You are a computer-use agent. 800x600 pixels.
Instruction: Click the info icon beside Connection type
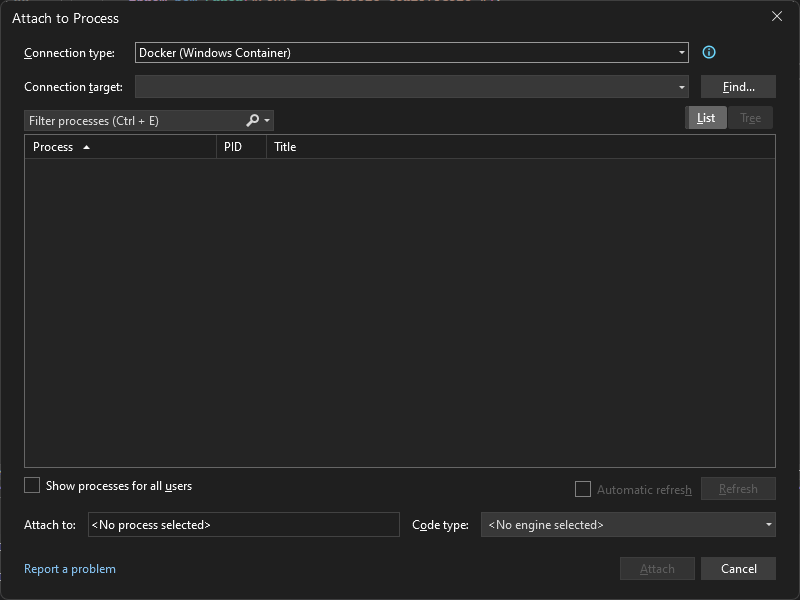click(x=709, y=52)
